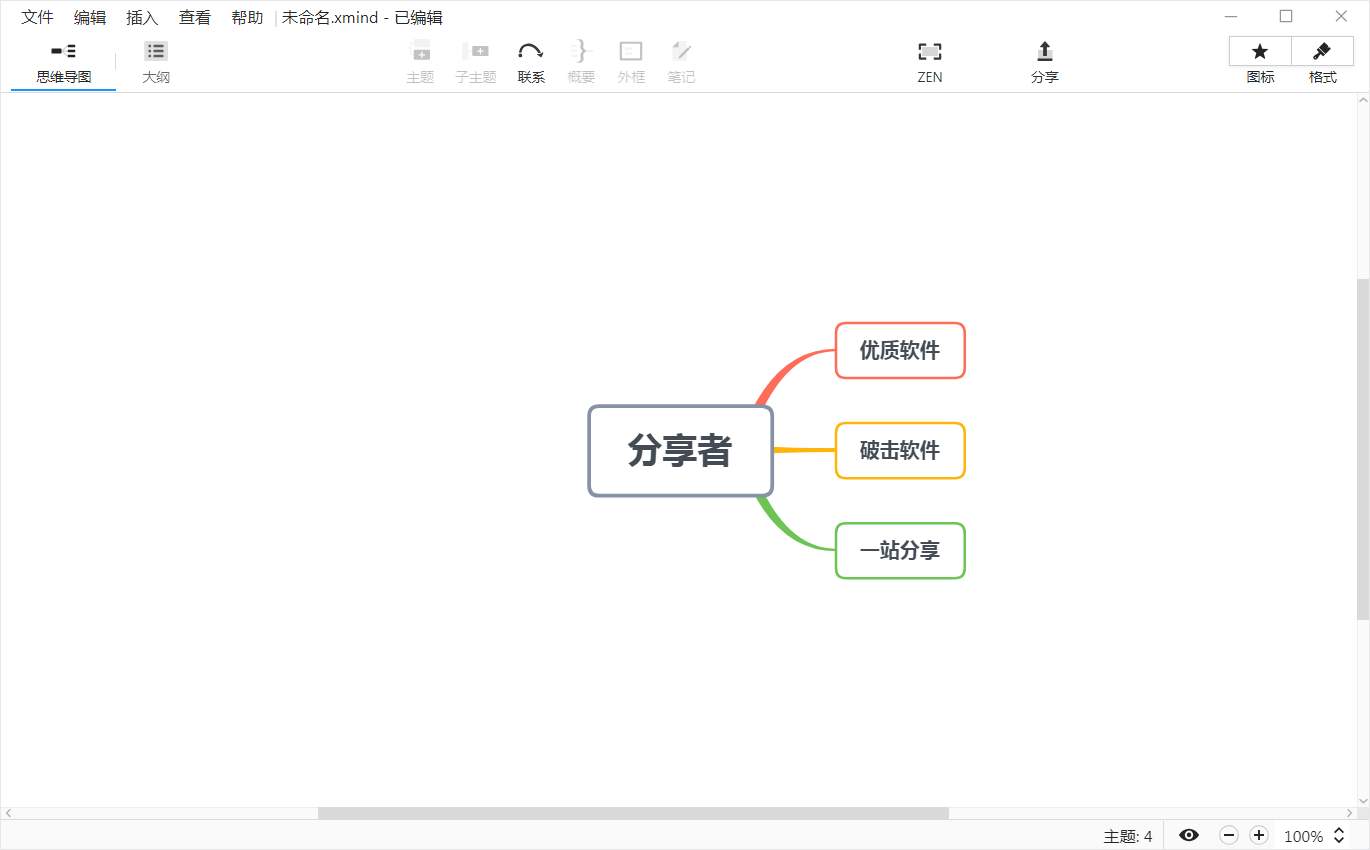Insert a topic using the 主题 icon
The height and width of the screenshot is (850, 1370).
point(421,60)
